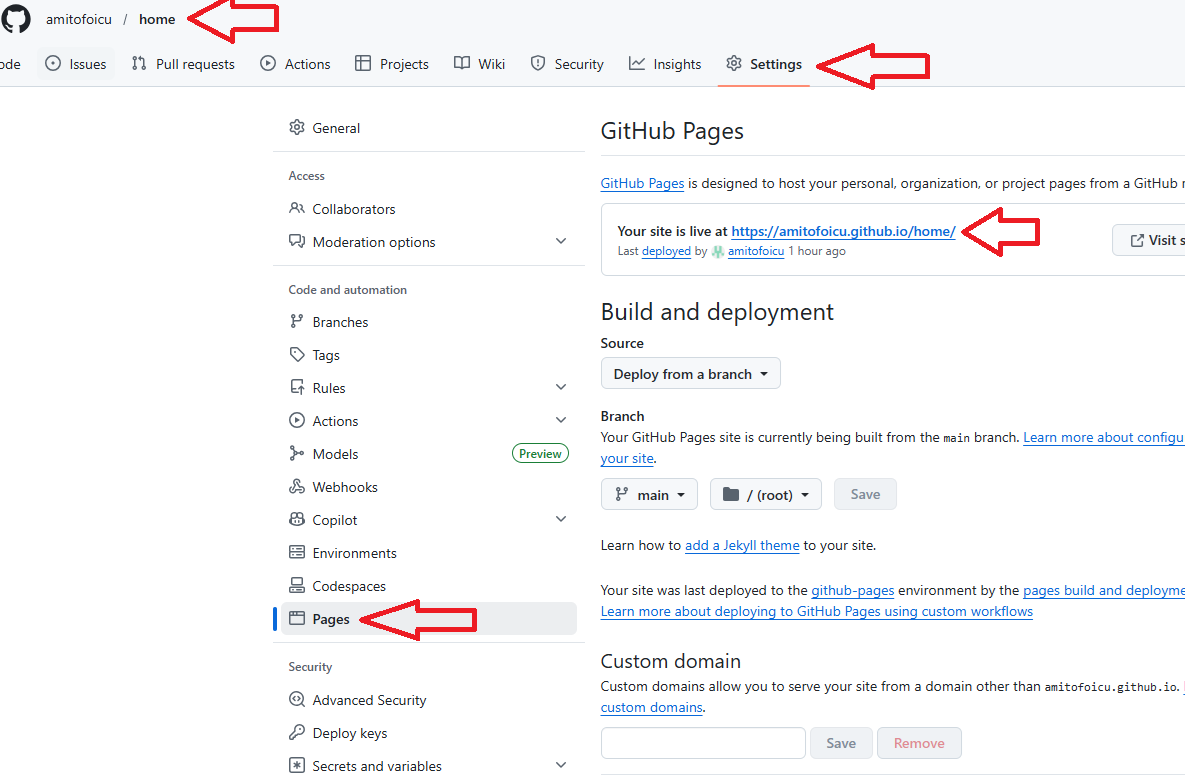The image size is (1185, 782).
Task: Click the deployed link under site URL
Action: tap(666, 251)
